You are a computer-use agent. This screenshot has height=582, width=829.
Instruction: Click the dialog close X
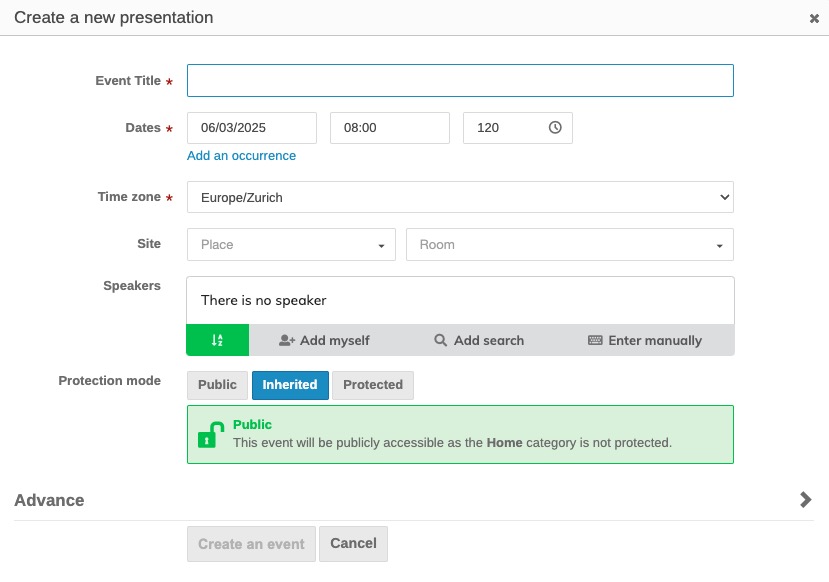tap(815, 17)
